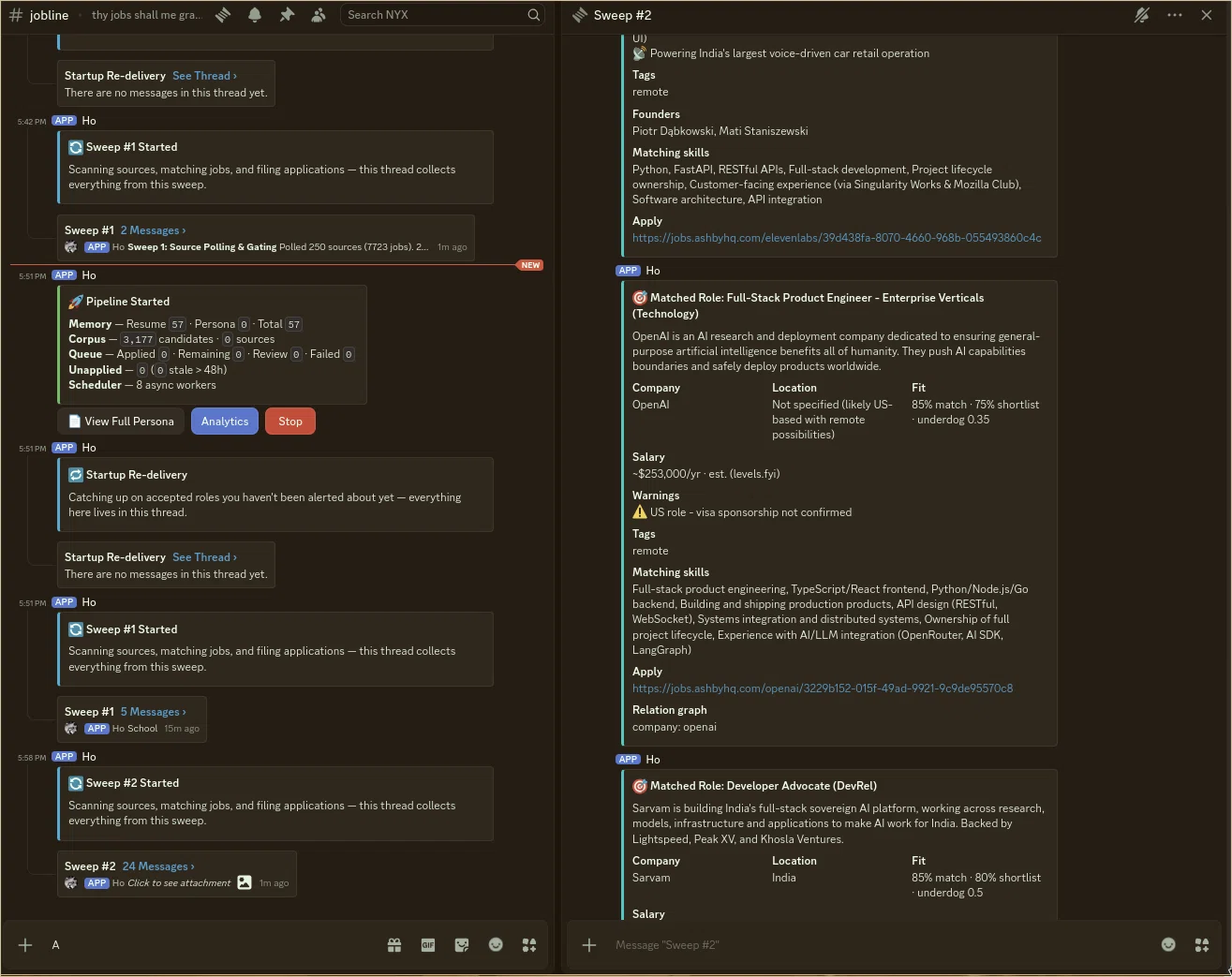Click the "Piotr Dąbkowski, Mati Staniszewski" founders text

click(x=720, y=131)
